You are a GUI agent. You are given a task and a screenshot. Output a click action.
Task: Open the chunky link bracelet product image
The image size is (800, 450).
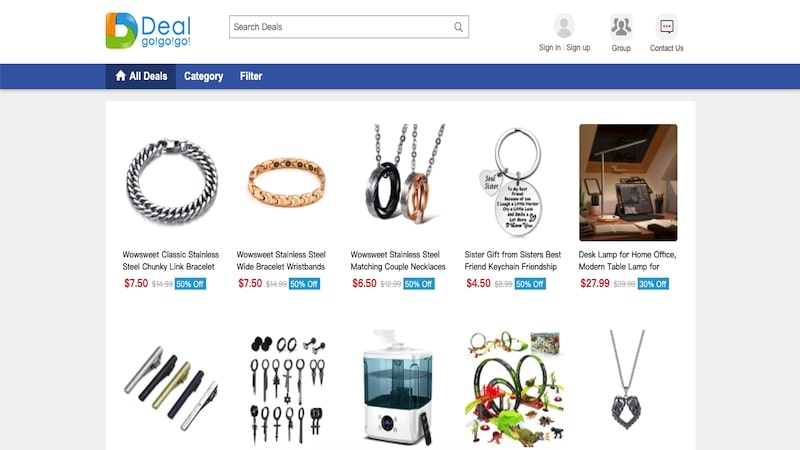[171, 182]
